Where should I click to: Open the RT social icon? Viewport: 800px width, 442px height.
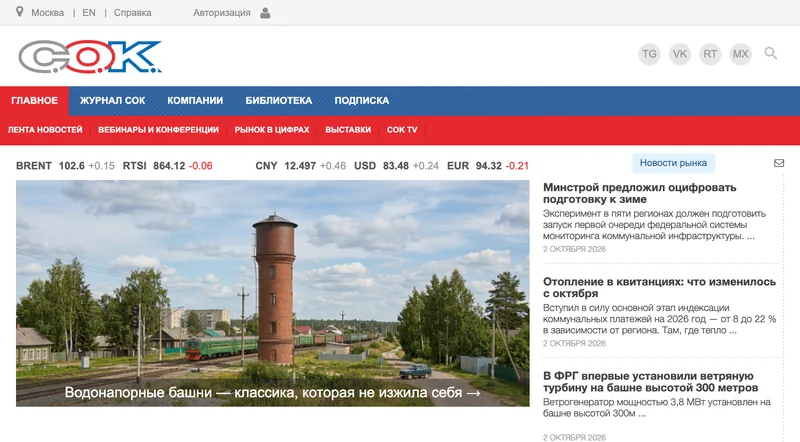[710, 54]
